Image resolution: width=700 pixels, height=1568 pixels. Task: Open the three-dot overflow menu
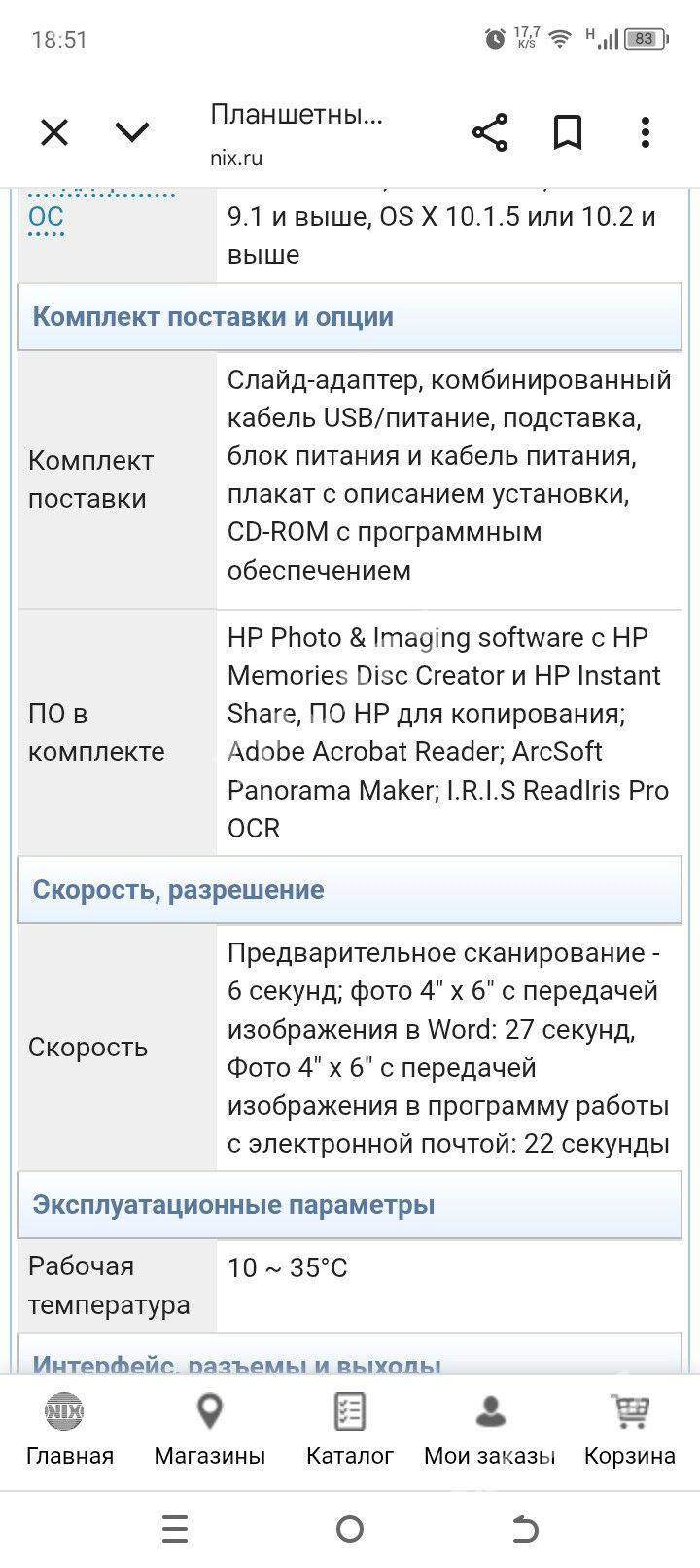(x=646, y=132)
